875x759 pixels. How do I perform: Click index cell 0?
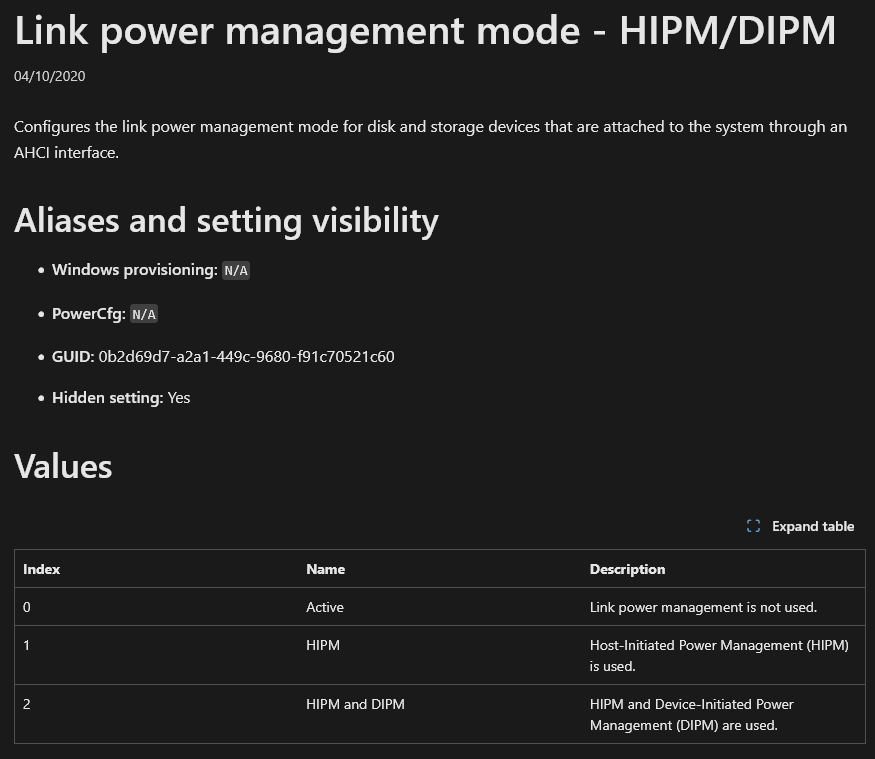27,607
